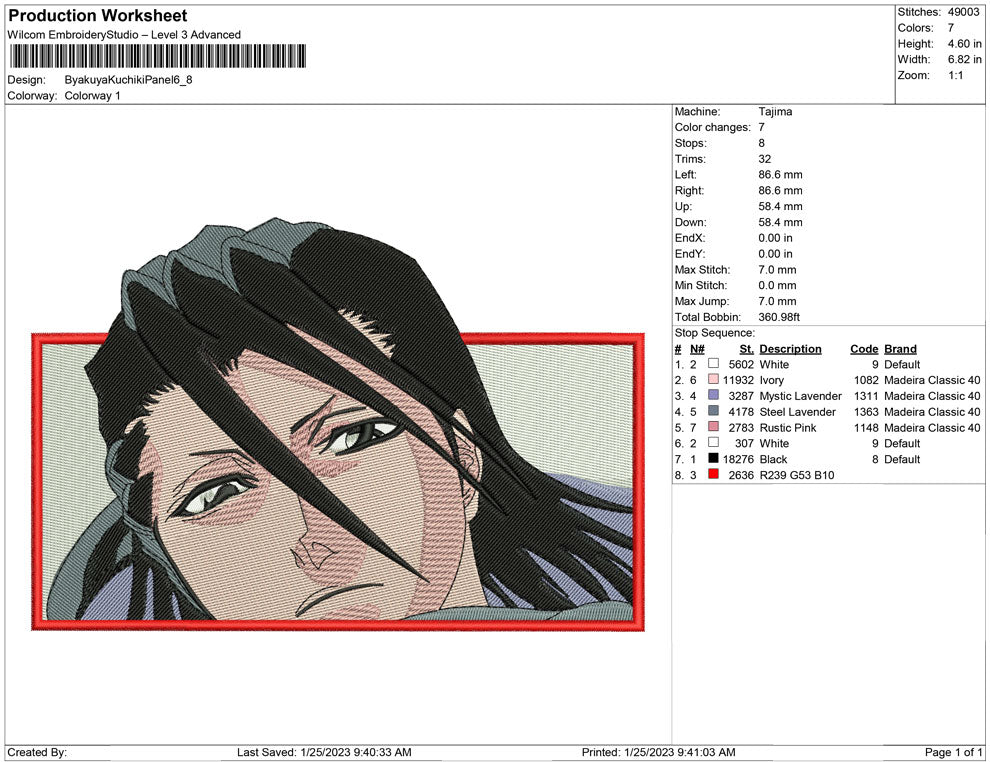The width and height of the screenshot is (990, 762).
Task: Click the Rustic Pink description
Action: pyautogui.click(x=788, y=427)
